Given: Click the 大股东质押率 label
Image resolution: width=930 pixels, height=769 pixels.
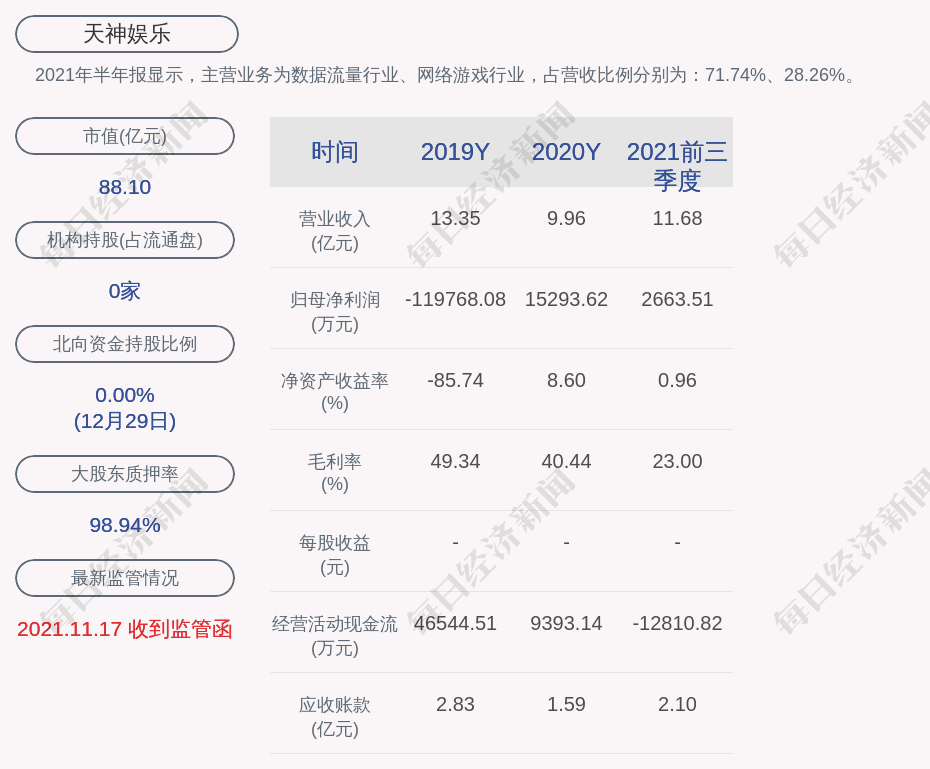Looking at the screenshot, I should (125, 474).
